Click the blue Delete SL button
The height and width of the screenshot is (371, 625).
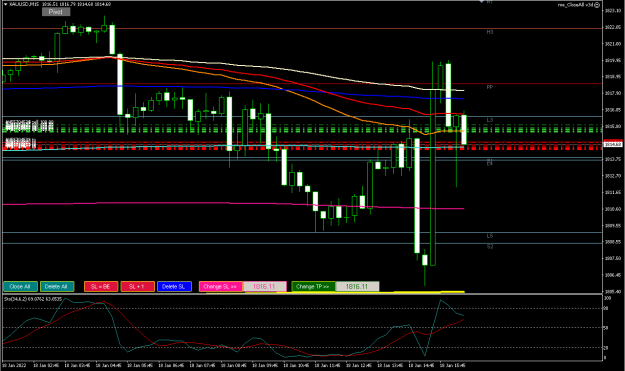click(174, 287)
